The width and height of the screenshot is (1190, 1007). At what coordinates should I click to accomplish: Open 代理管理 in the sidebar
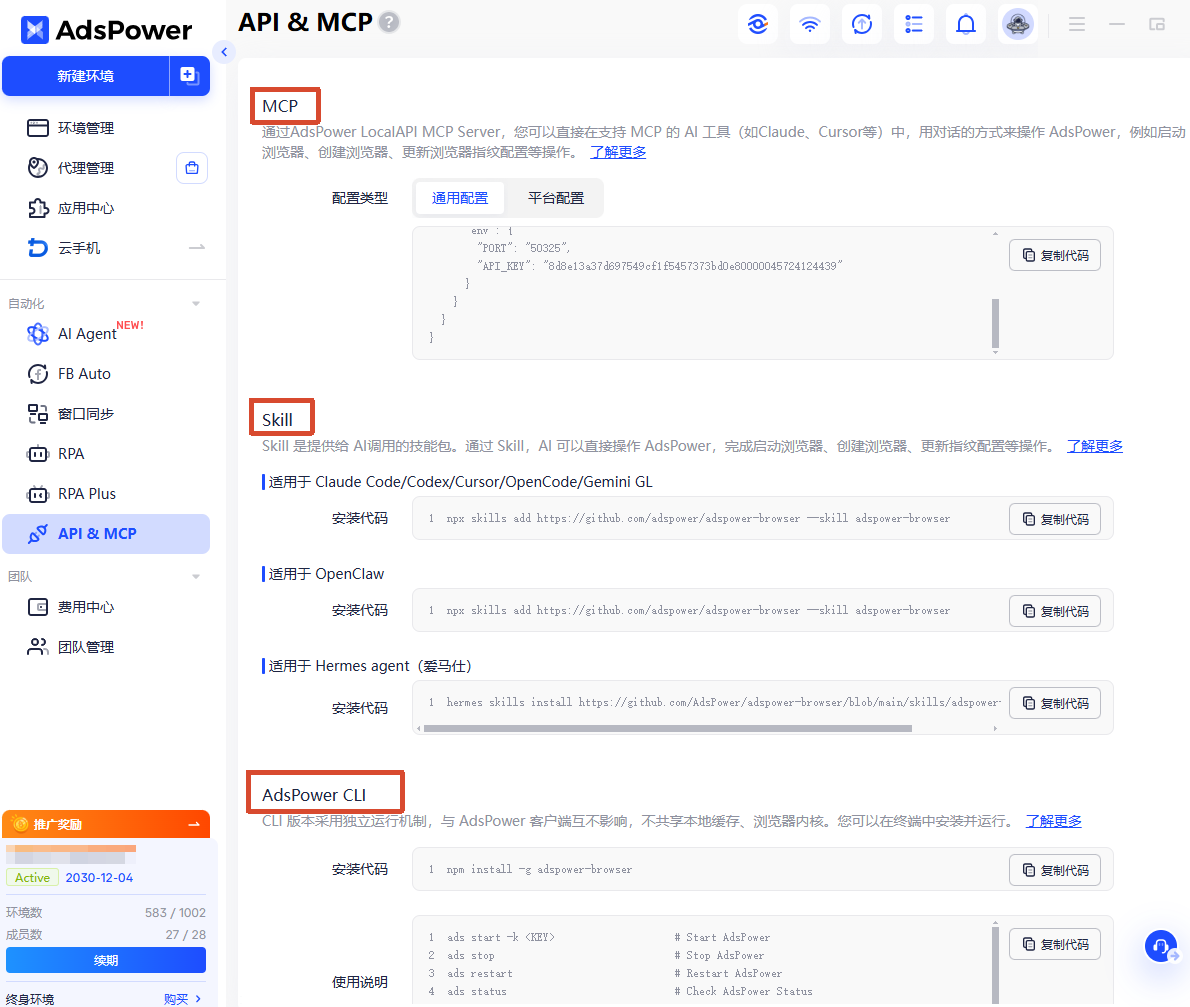(x=87, y=168)
